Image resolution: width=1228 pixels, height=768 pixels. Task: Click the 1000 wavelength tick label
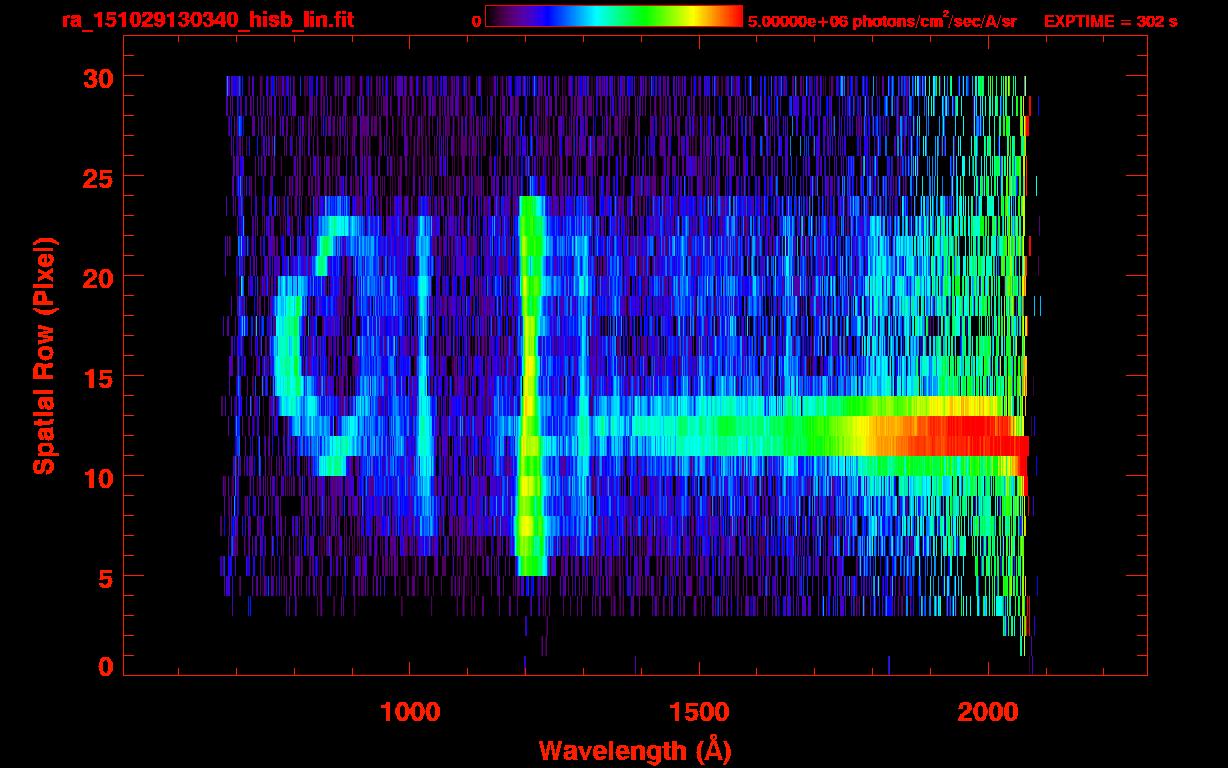click(x=410, y=712)
